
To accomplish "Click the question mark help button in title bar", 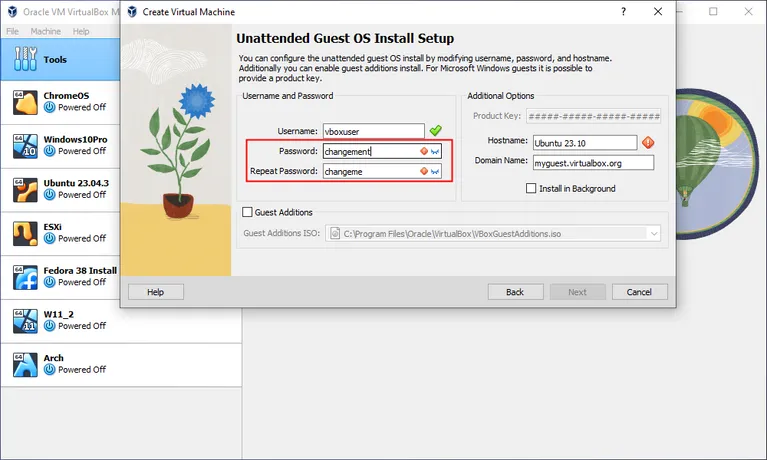I will [x=623, y=11].
